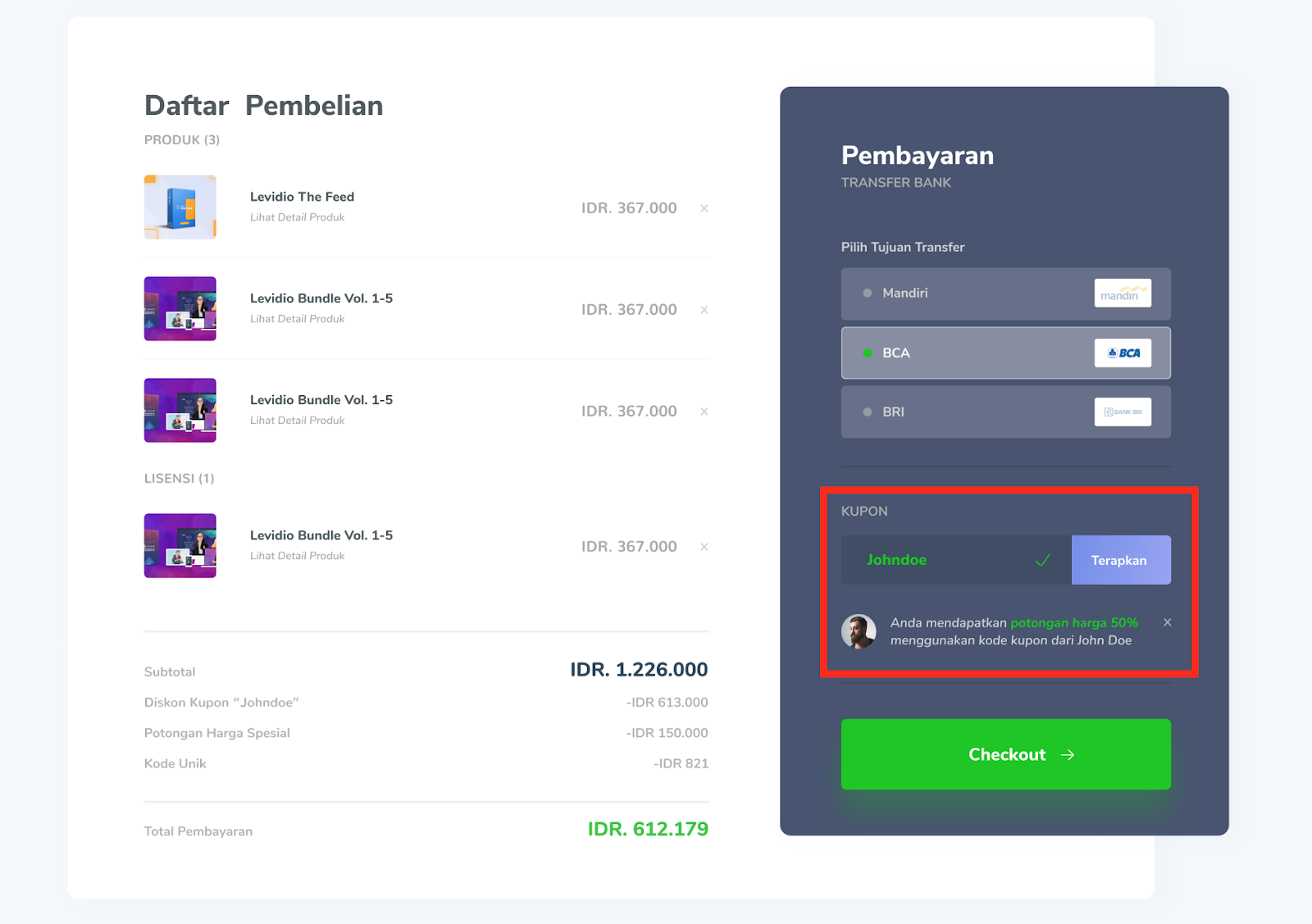Select BRI as transfer destination
1312x924 pixels.
coord(1005,412)
